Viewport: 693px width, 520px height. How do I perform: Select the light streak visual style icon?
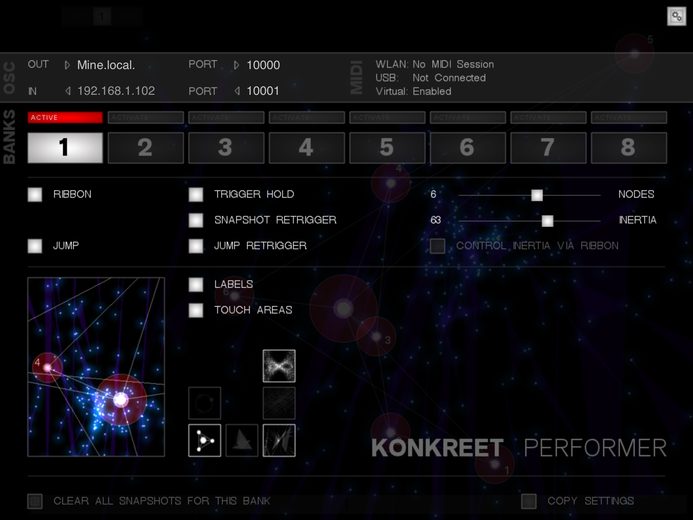tap(279, 440)
